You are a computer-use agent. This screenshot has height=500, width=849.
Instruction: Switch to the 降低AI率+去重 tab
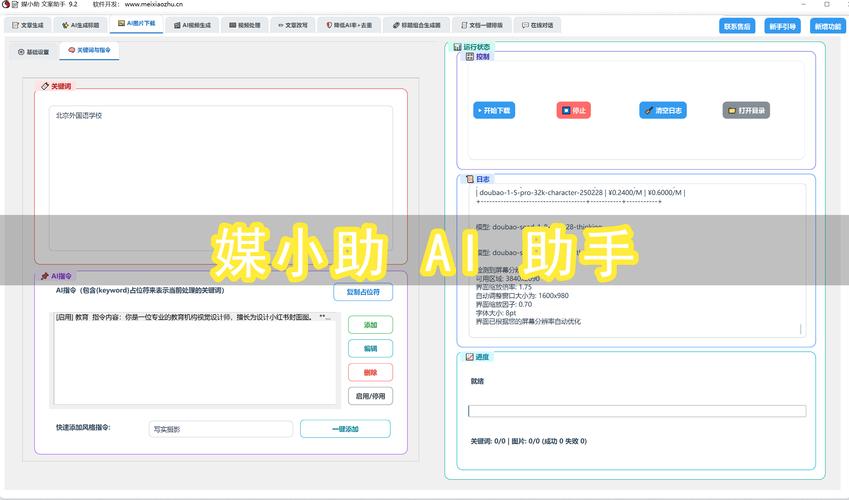coord(349,25)
